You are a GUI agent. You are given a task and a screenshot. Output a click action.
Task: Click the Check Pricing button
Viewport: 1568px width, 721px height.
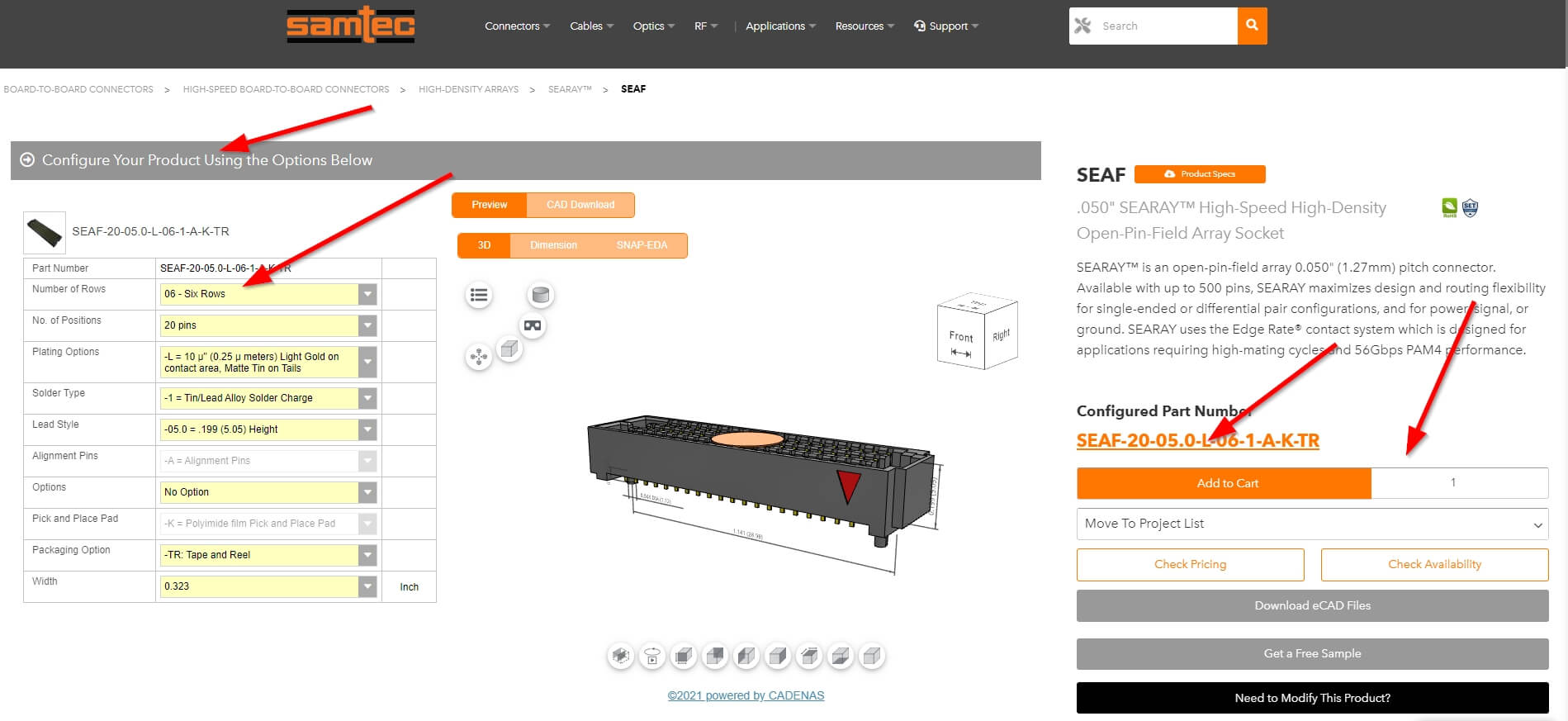[x=1190, y=565]
